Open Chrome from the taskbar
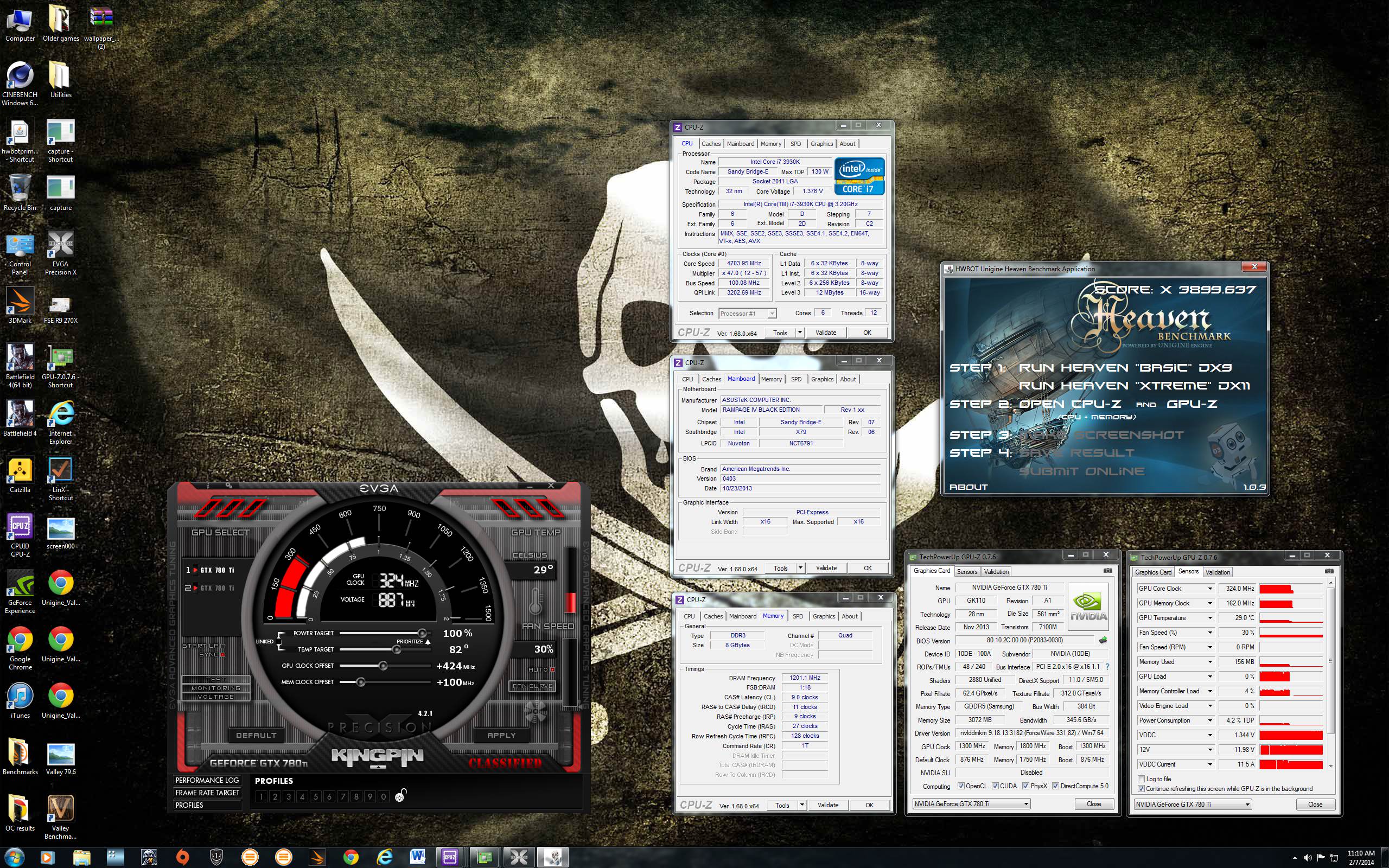This screenshot has height=868, width=1389. click(x=351, y=857)
